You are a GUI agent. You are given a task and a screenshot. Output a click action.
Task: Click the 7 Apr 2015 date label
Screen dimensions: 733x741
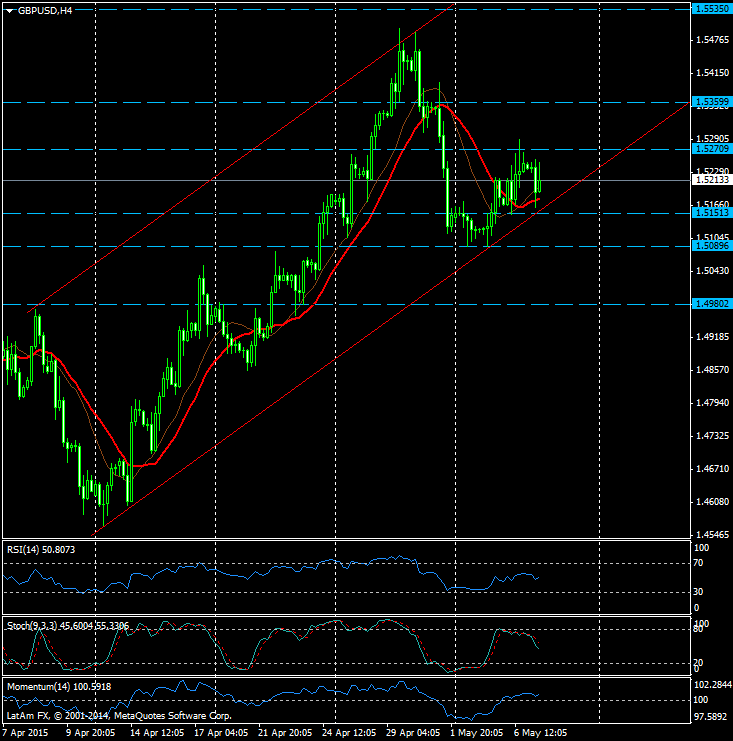(x=27, y=732)
